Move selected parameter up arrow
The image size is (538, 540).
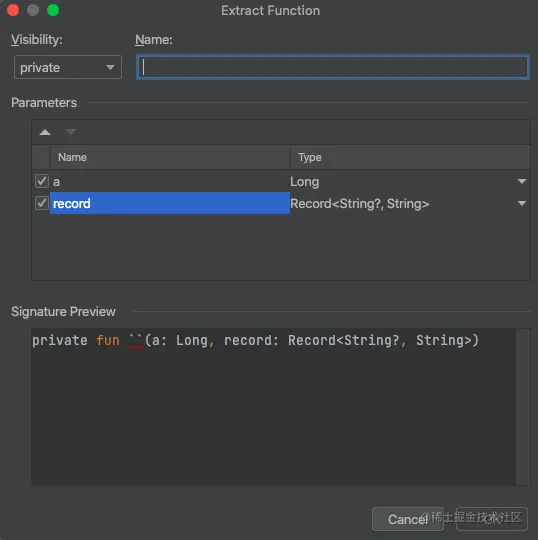pos(45,132)
